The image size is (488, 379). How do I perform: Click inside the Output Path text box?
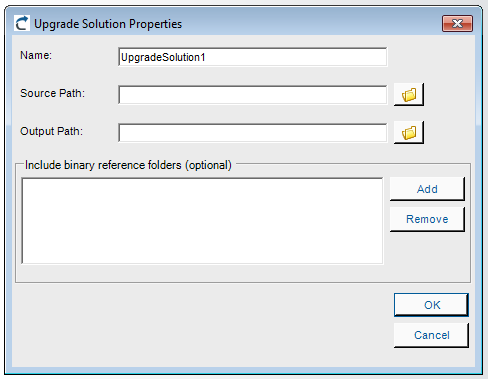pos(253,133)
